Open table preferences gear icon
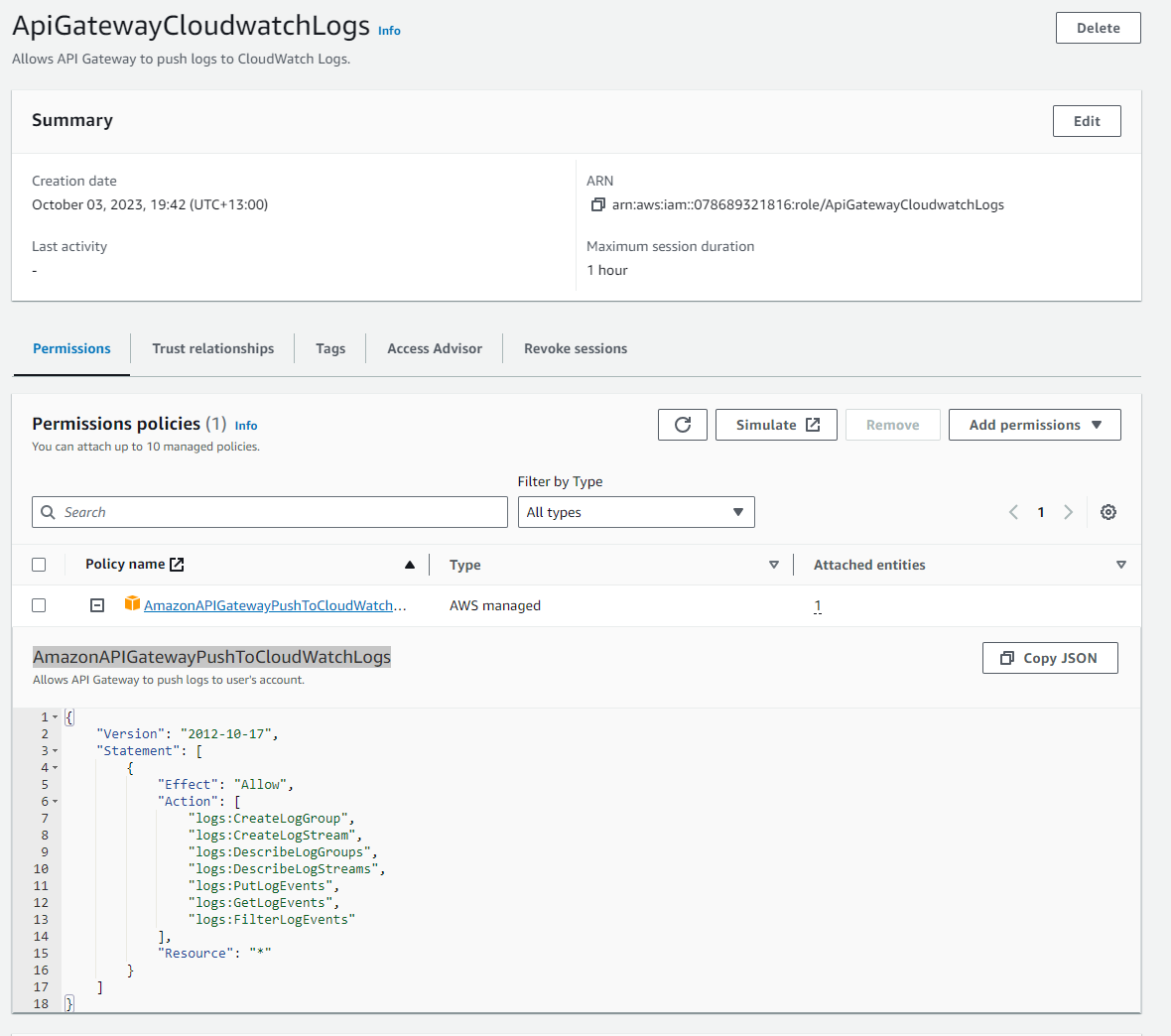1171x1036 pixels. [x=1108, y=512]
